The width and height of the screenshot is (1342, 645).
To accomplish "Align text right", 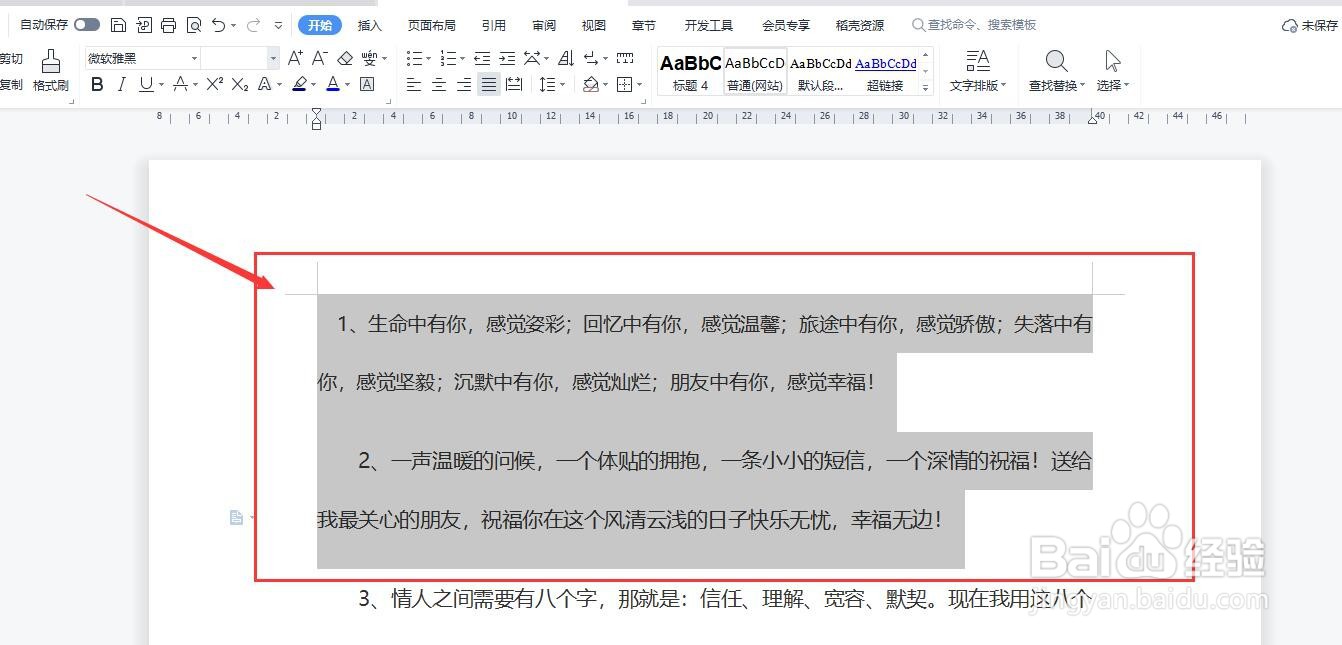I will 464,85.
